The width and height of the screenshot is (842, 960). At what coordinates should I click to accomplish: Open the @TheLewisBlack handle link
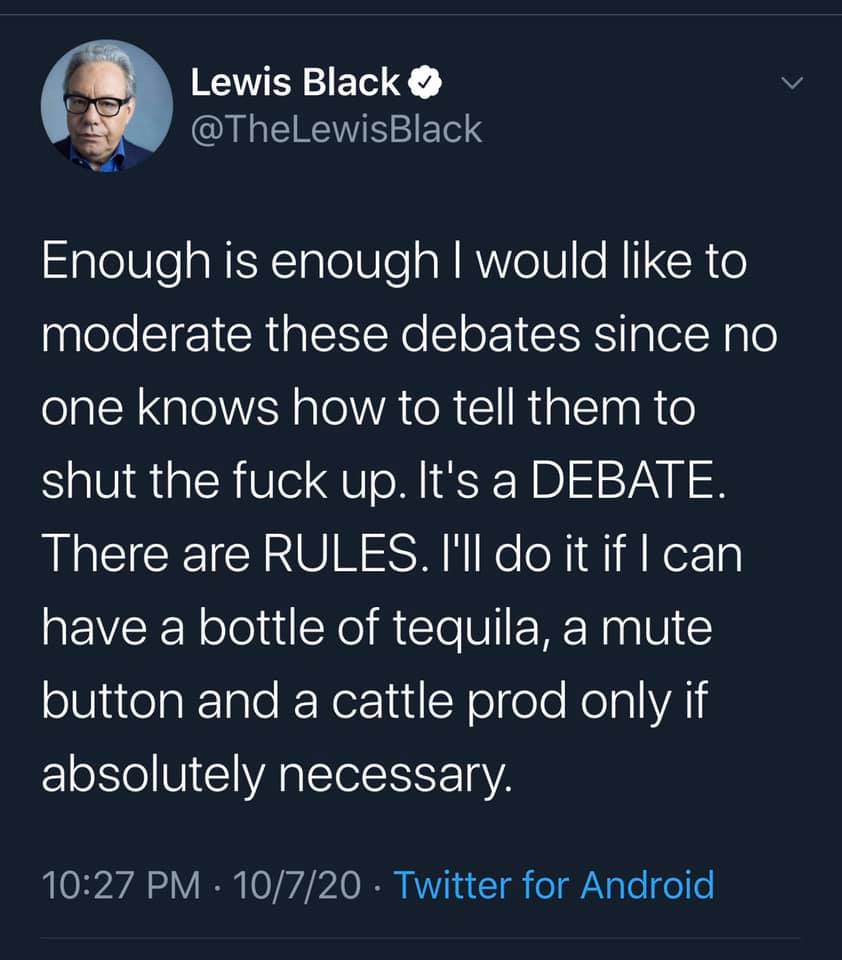pyautogui.click(x=336, y=129)
